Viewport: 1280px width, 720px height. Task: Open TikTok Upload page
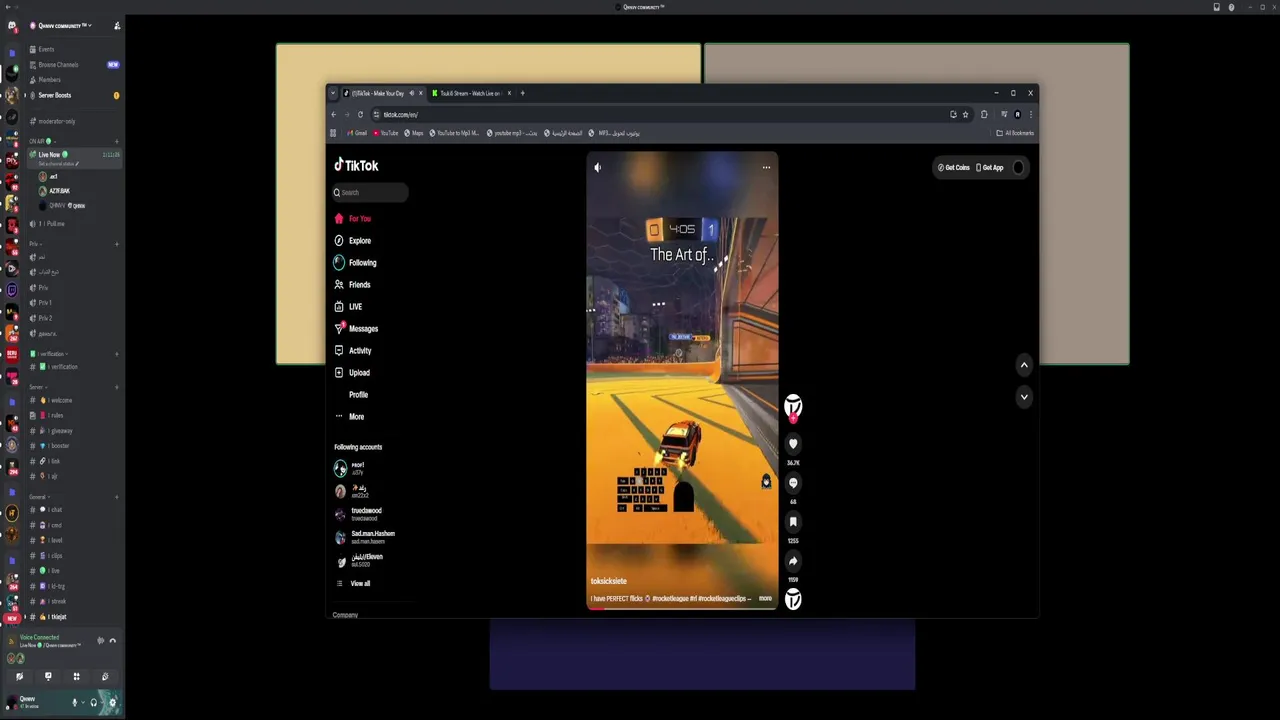[x=353, y=373]
